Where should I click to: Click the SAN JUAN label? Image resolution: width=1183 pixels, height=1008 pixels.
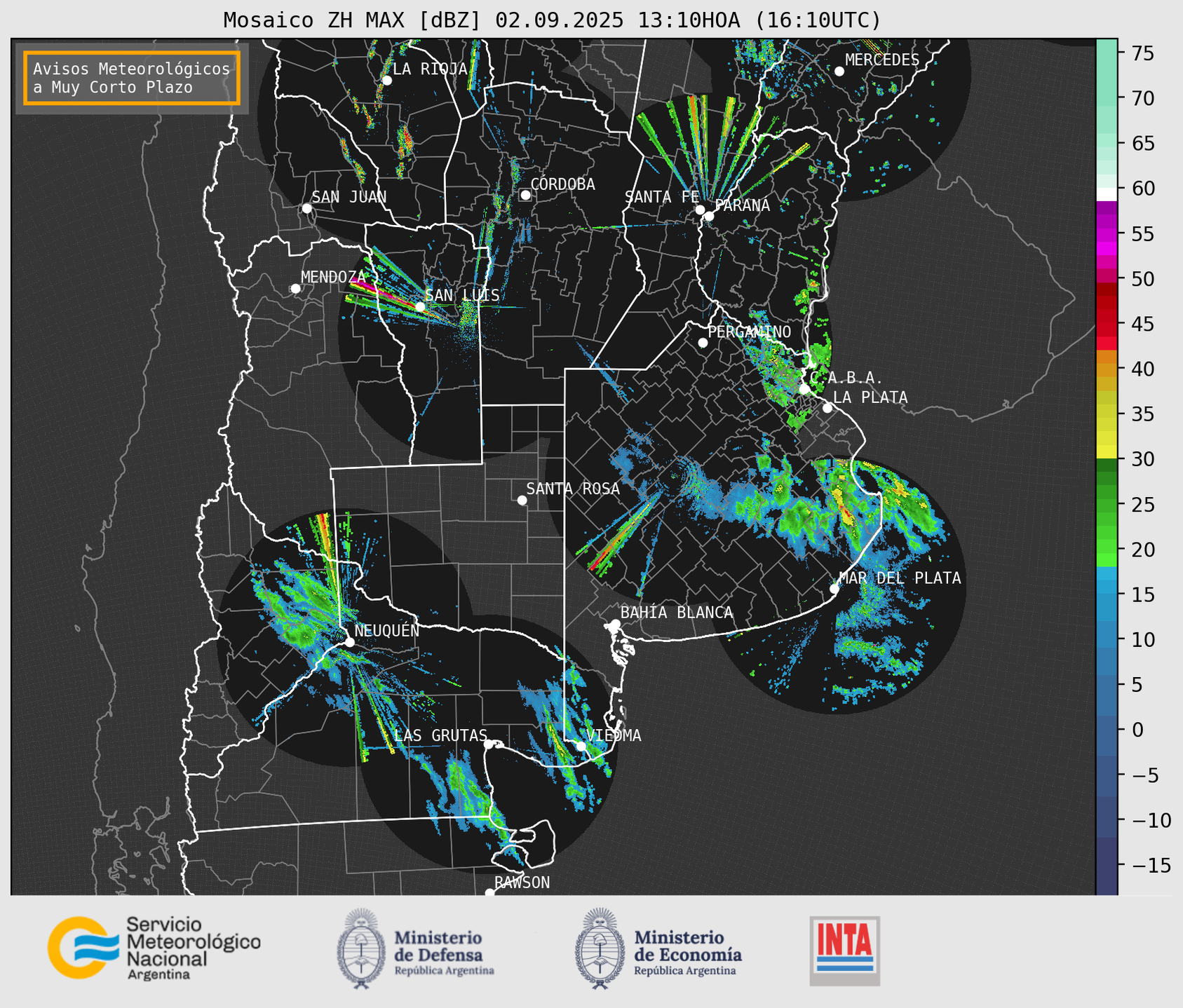tap(349, 198)
